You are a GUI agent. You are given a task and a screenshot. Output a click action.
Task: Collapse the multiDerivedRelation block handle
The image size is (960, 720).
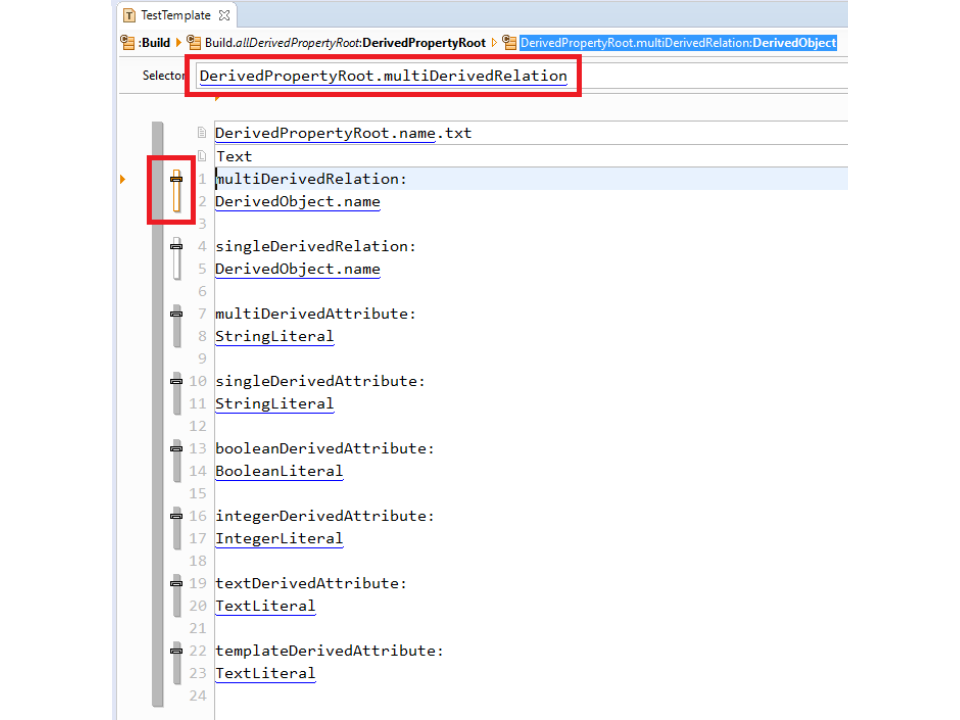(x=177, y=179)
